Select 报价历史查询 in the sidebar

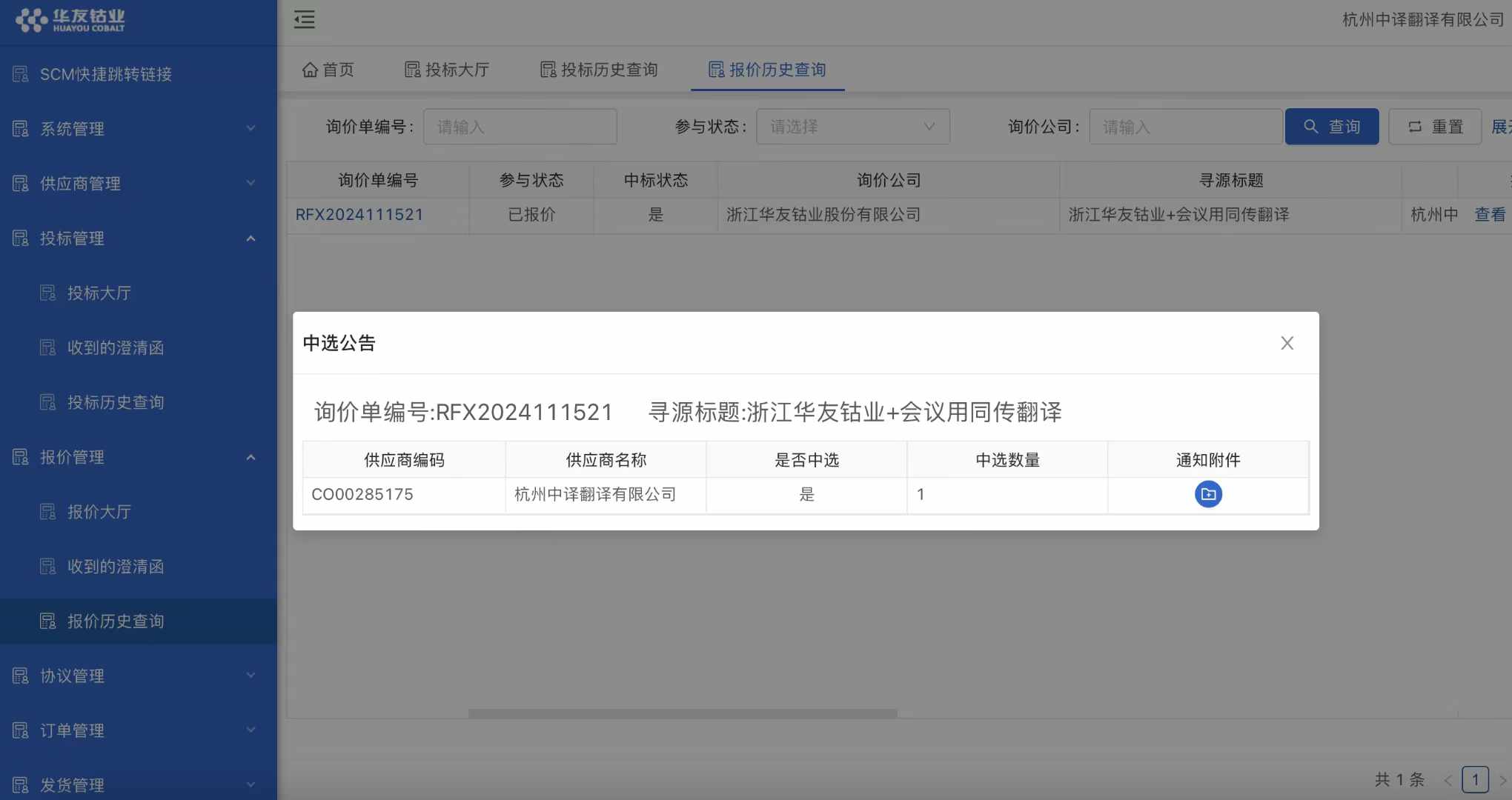(x=139, y=621)
